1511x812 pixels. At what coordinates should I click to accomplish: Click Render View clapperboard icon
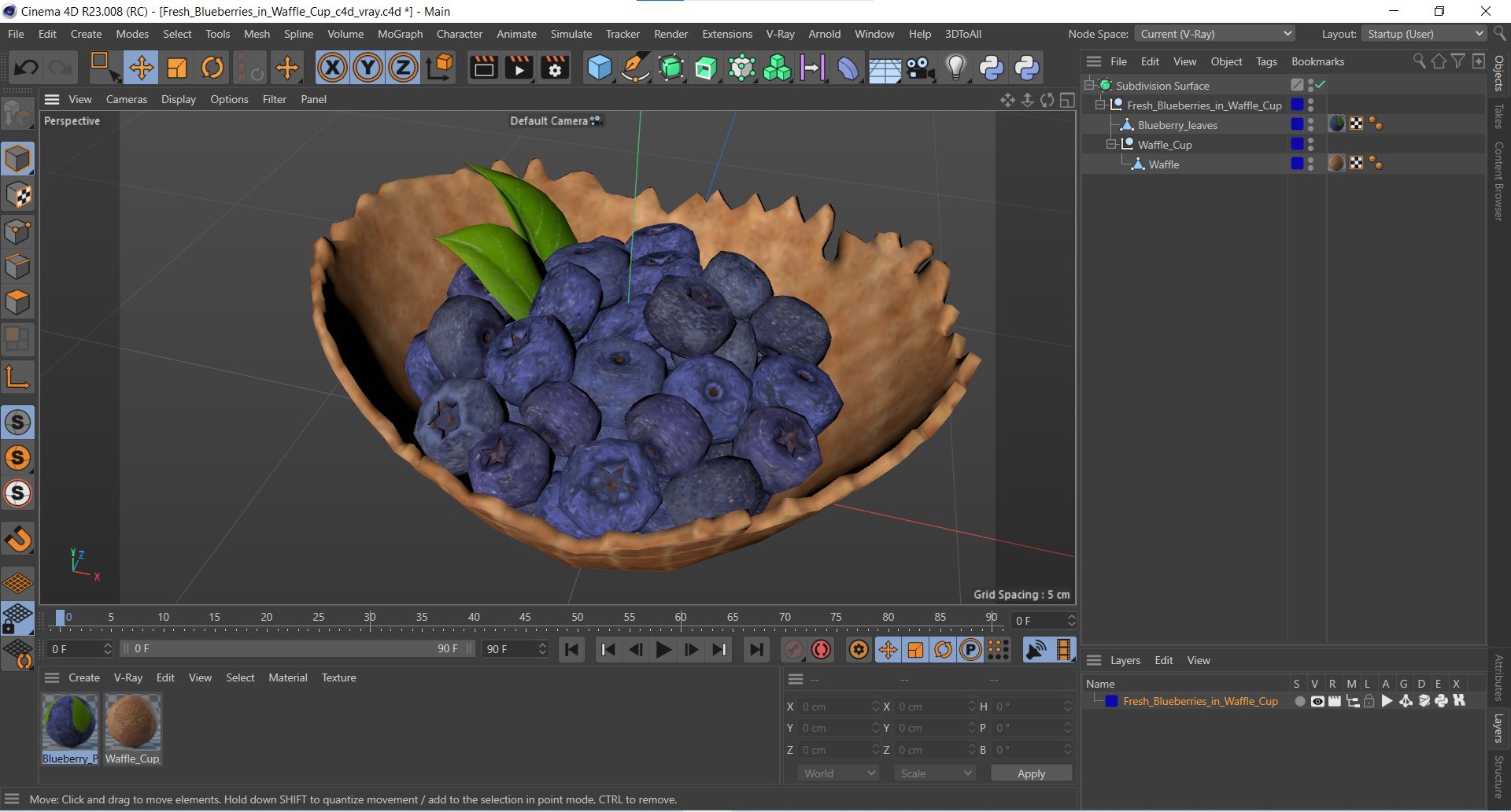tap(483, 68)
